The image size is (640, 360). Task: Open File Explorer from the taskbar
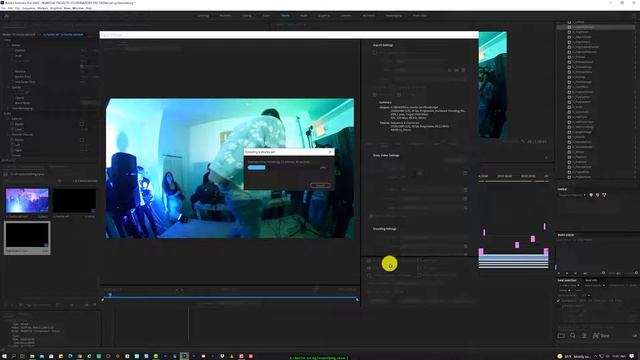coord(32,356)
